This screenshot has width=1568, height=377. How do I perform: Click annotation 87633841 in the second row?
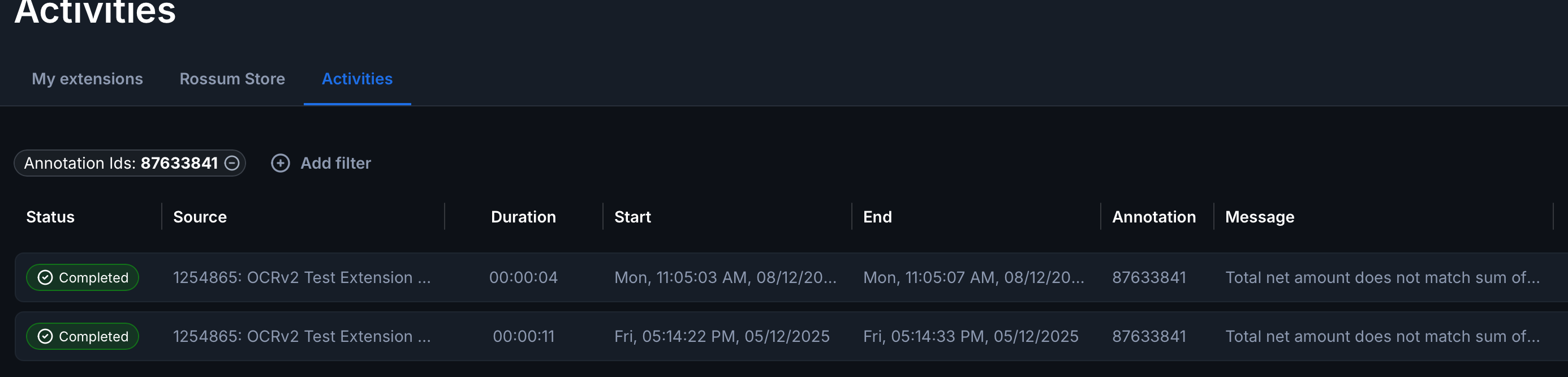click(1149, 337)
